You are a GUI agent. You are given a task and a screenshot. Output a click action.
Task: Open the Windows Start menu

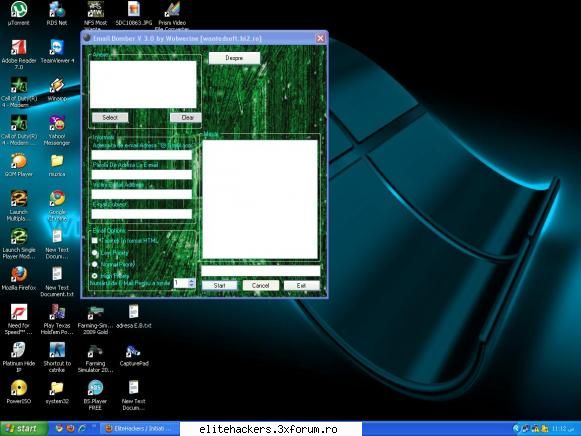click(24, 429)
